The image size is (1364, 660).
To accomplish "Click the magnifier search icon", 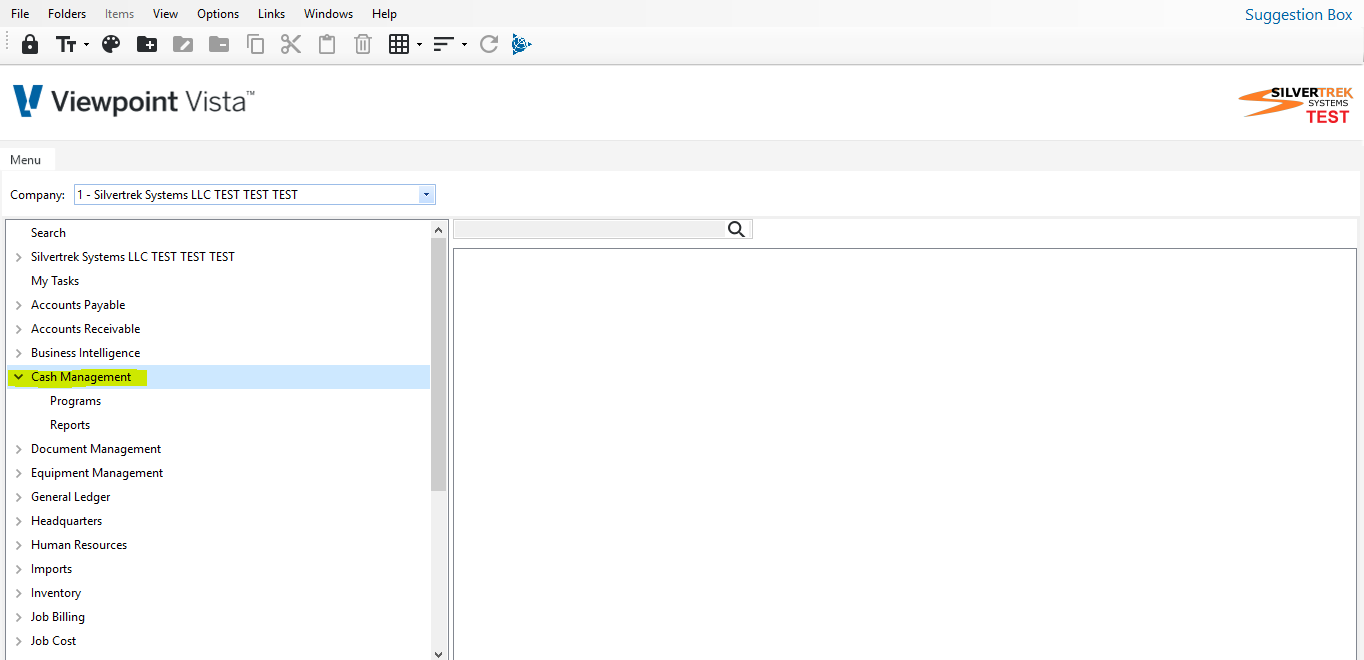I will click(x=737, y=229).
